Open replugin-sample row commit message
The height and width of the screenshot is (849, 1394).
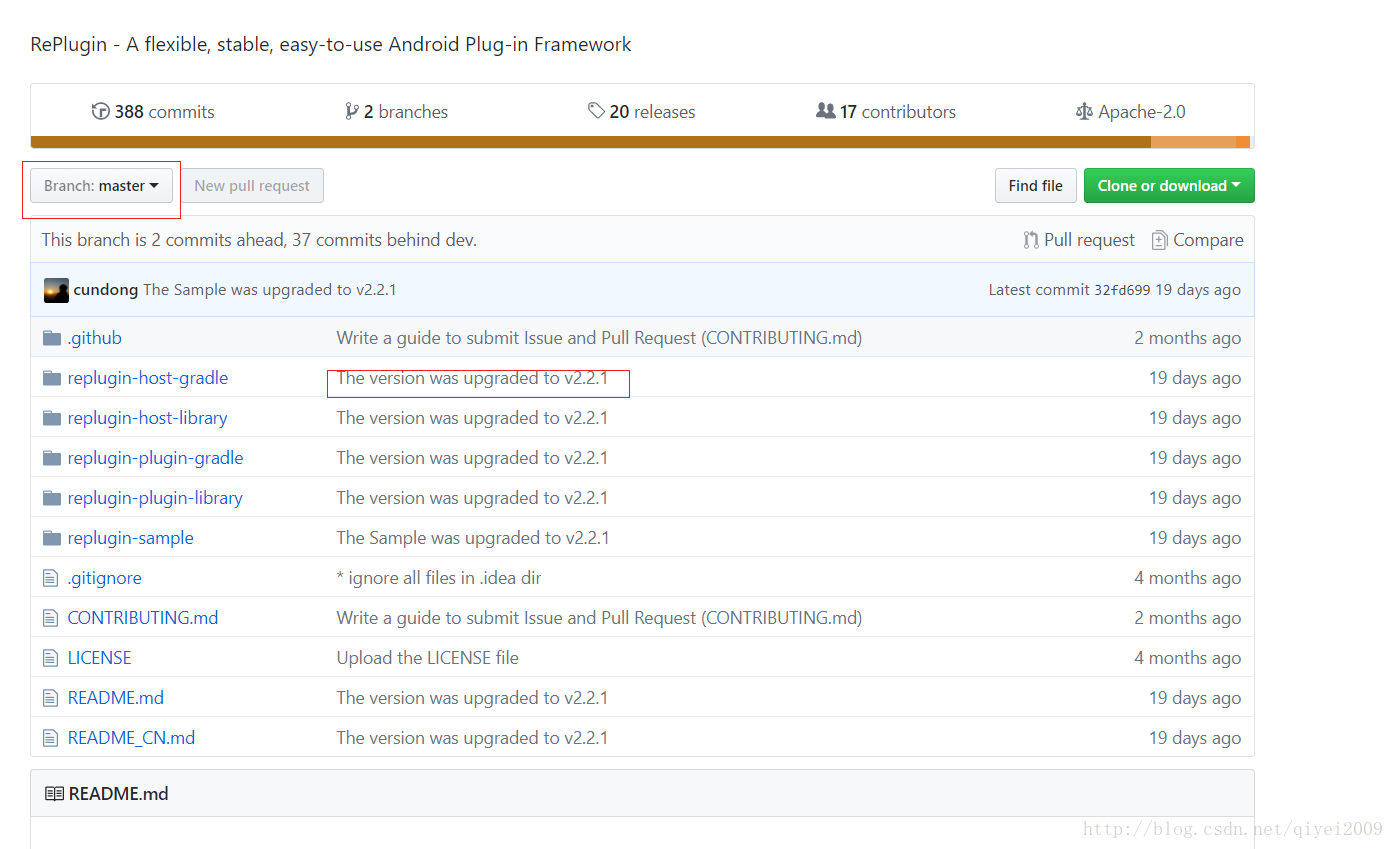pyautogui.click(x=473, y=538)
